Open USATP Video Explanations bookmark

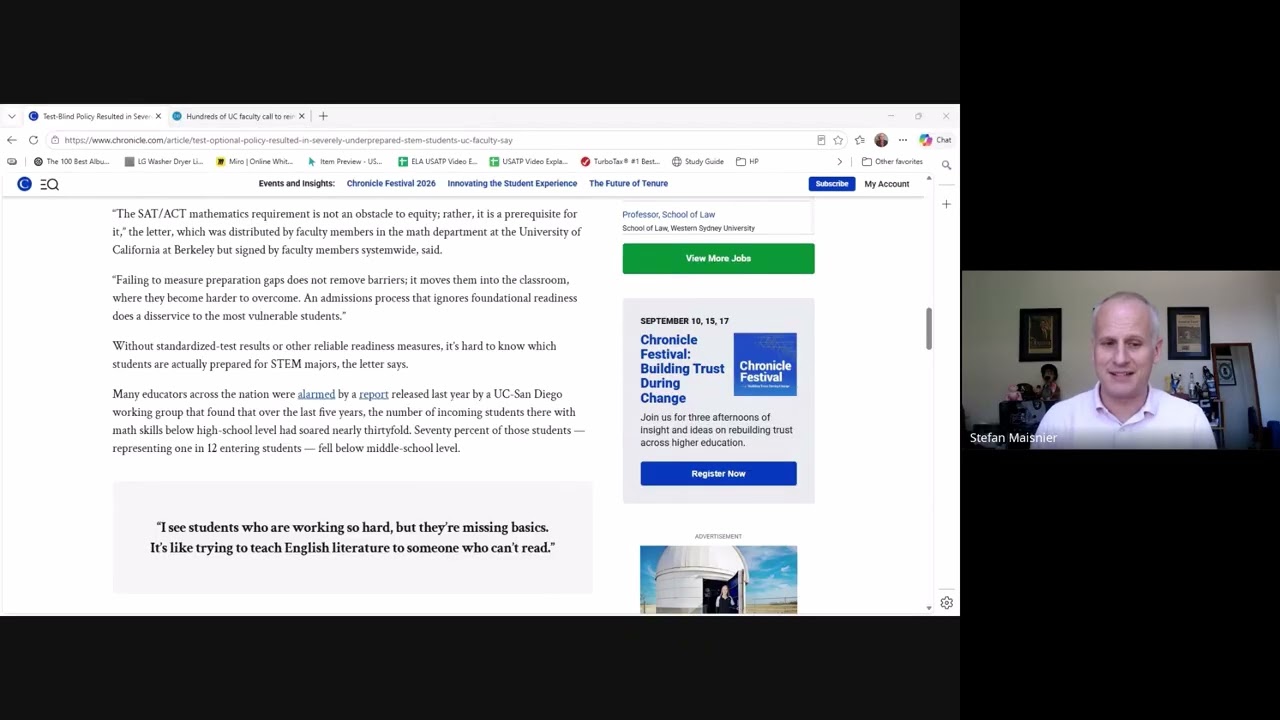[x=528, y=161]
